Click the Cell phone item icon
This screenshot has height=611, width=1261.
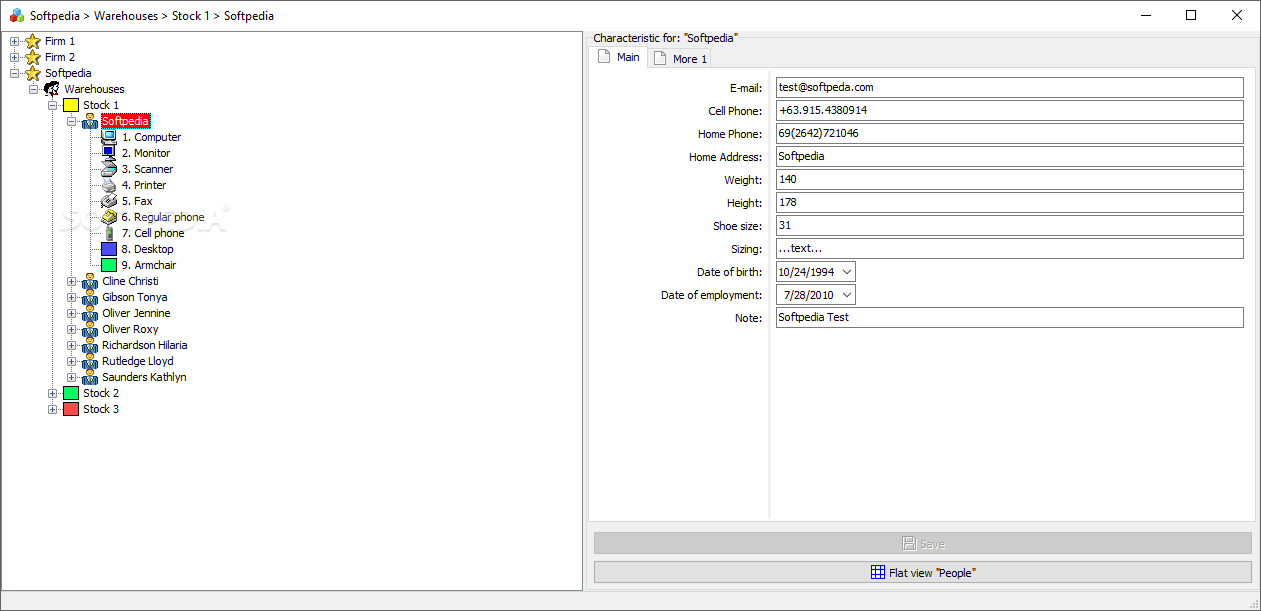click(x=109, y=233)
